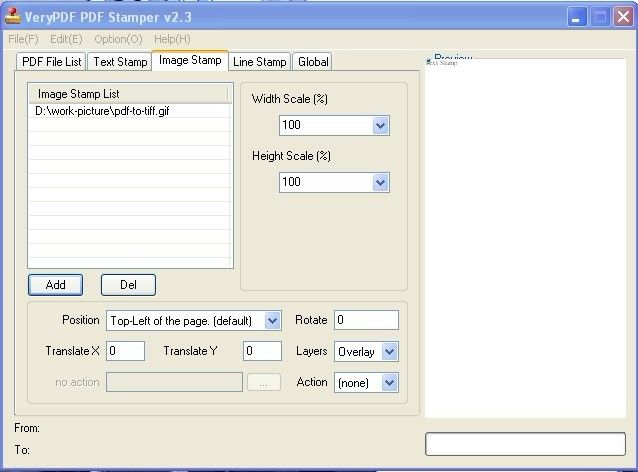Viewport: 638px width, 472px height.
Task: Click the Add button
Action: (55, 285)
